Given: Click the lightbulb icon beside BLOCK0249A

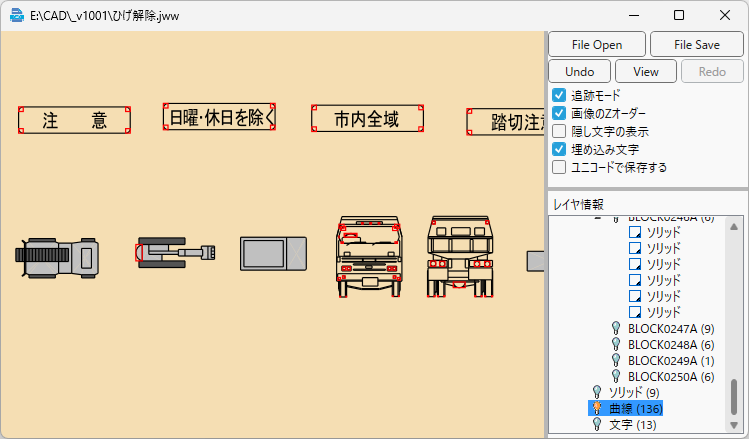Looking at the screenshot, I should pos(616,360).
